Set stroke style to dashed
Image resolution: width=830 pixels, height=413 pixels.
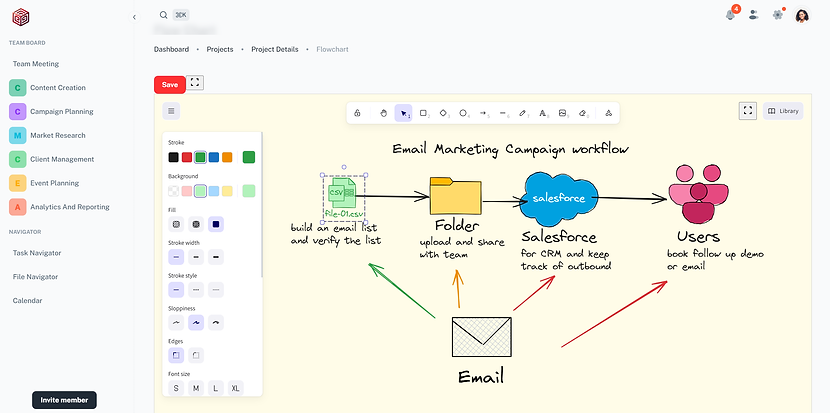[196, 290]
